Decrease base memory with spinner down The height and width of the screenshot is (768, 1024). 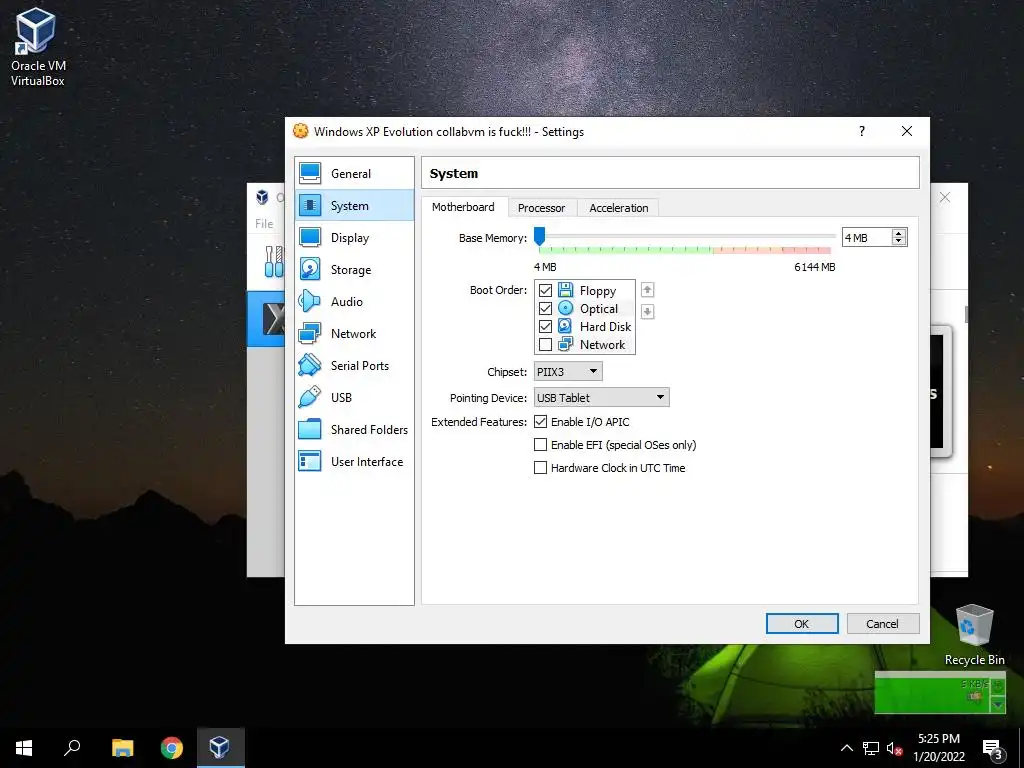[899, 241]
